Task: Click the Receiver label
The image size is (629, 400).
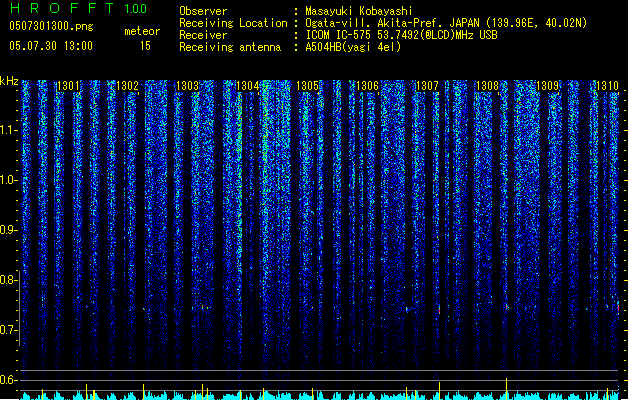Action: (x=203, y=35)
